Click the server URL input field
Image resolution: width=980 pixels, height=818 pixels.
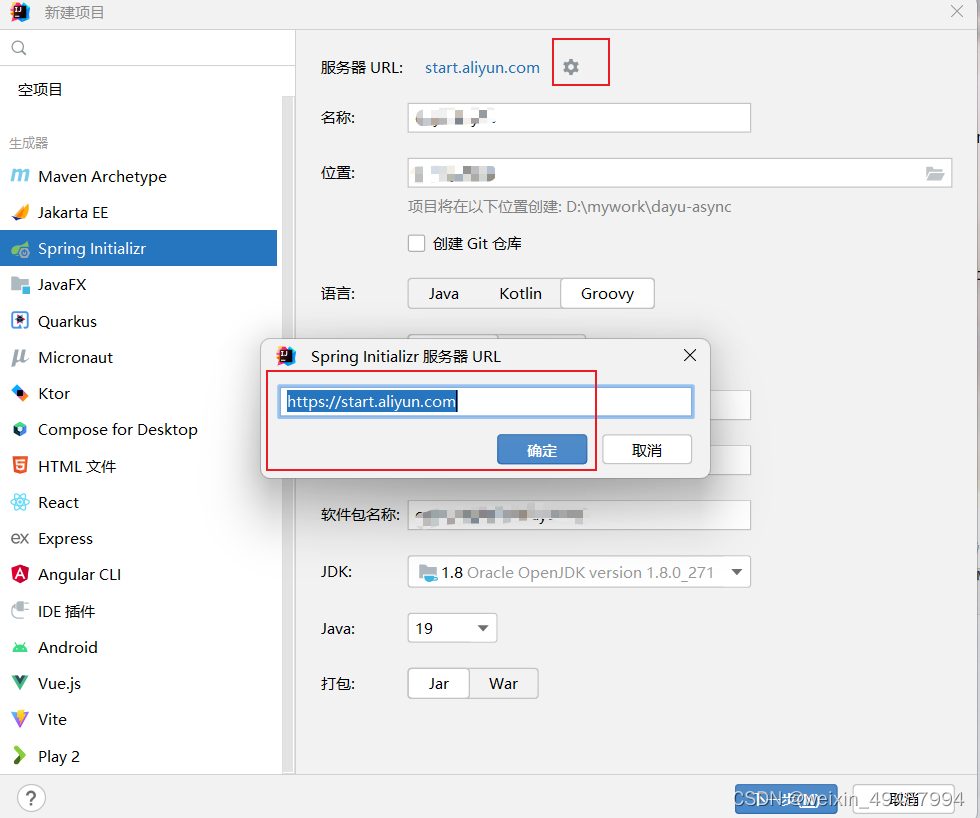click(485, 401)
